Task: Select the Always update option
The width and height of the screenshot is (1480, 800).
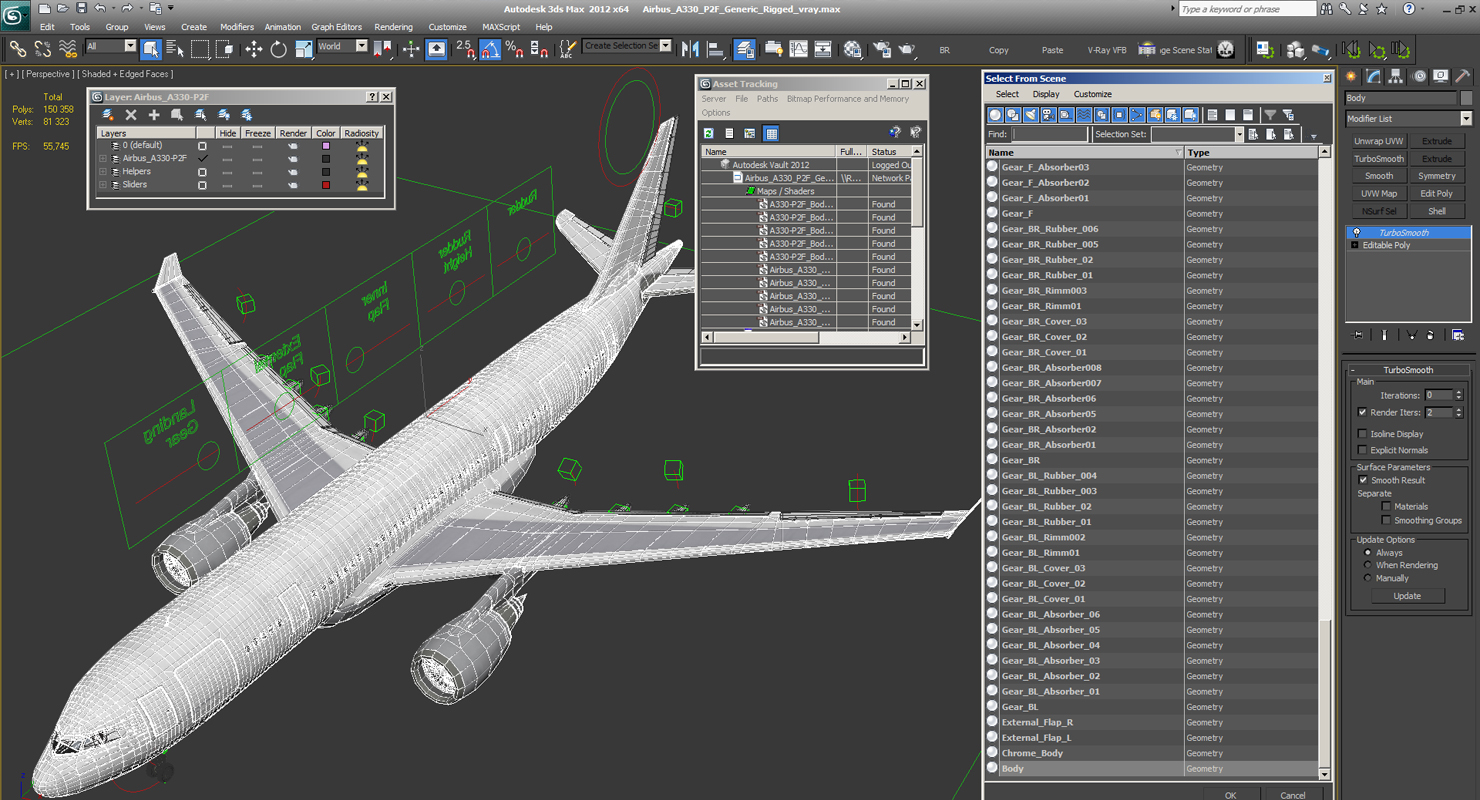Action: coord(1368,553)
